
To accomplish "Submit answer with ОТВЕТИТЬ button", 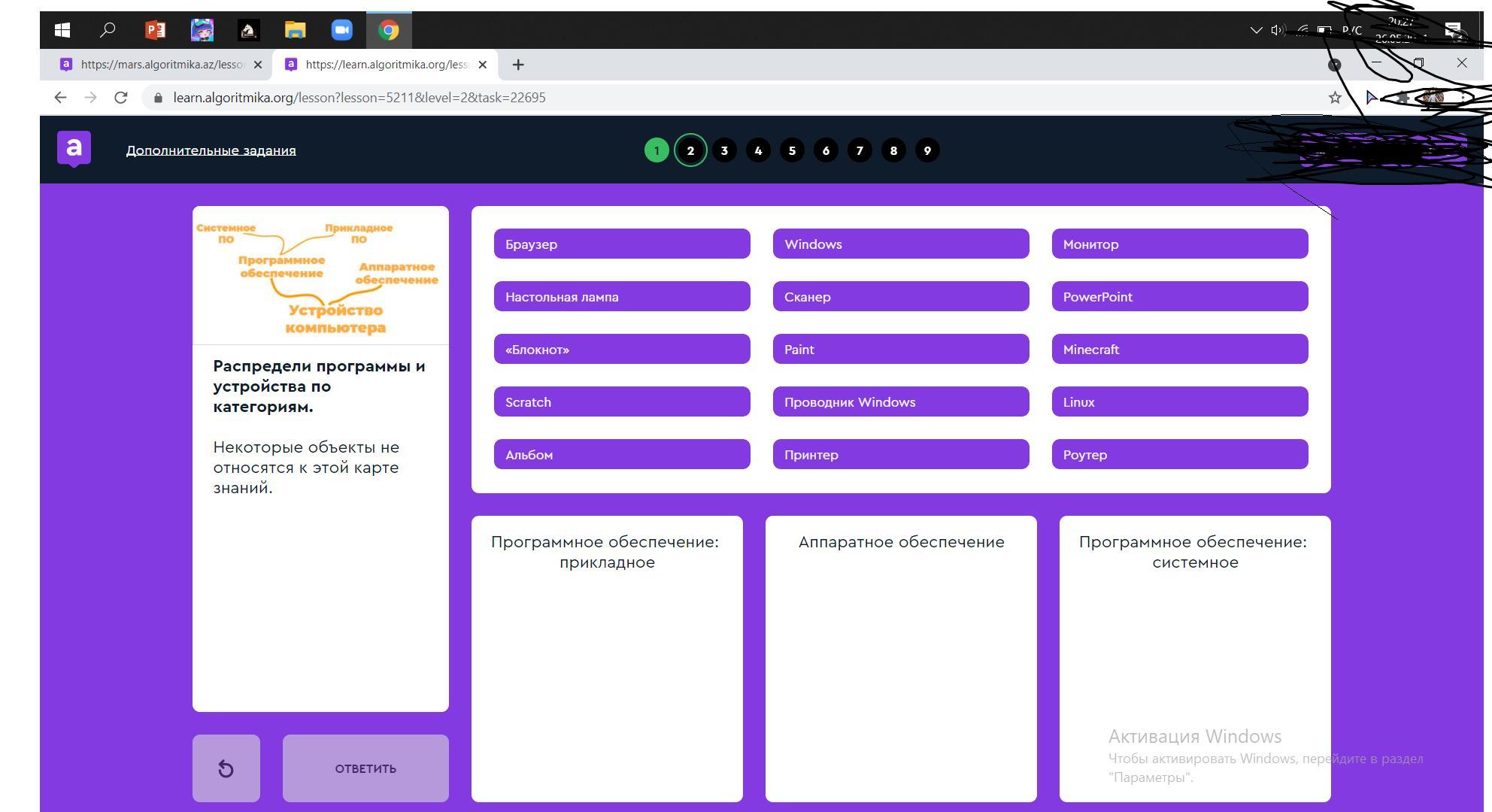I will coord(365,768).
